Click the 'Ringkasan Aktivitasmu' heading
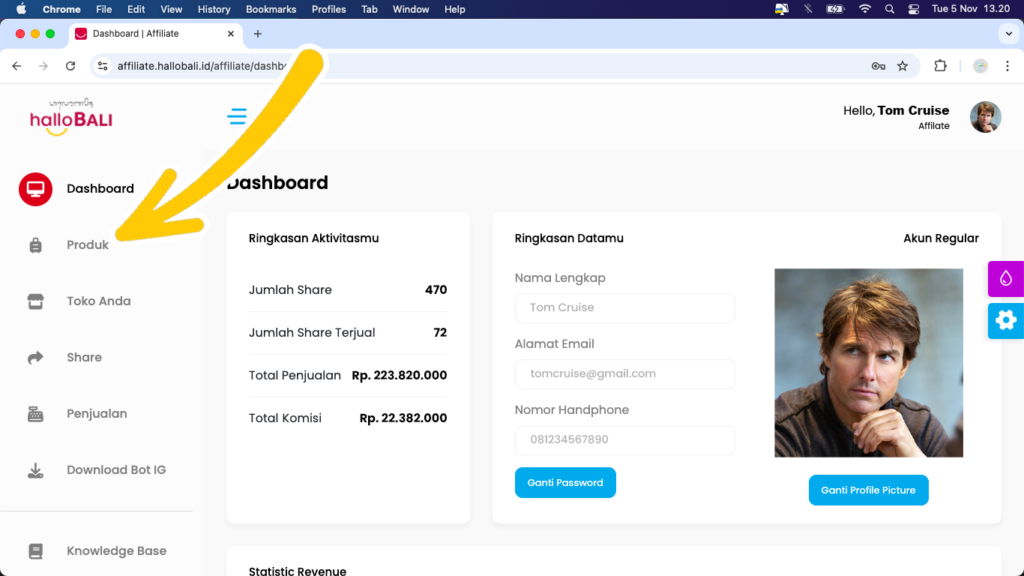Viewport: 1024px width, 576px height. pos(313,238)
